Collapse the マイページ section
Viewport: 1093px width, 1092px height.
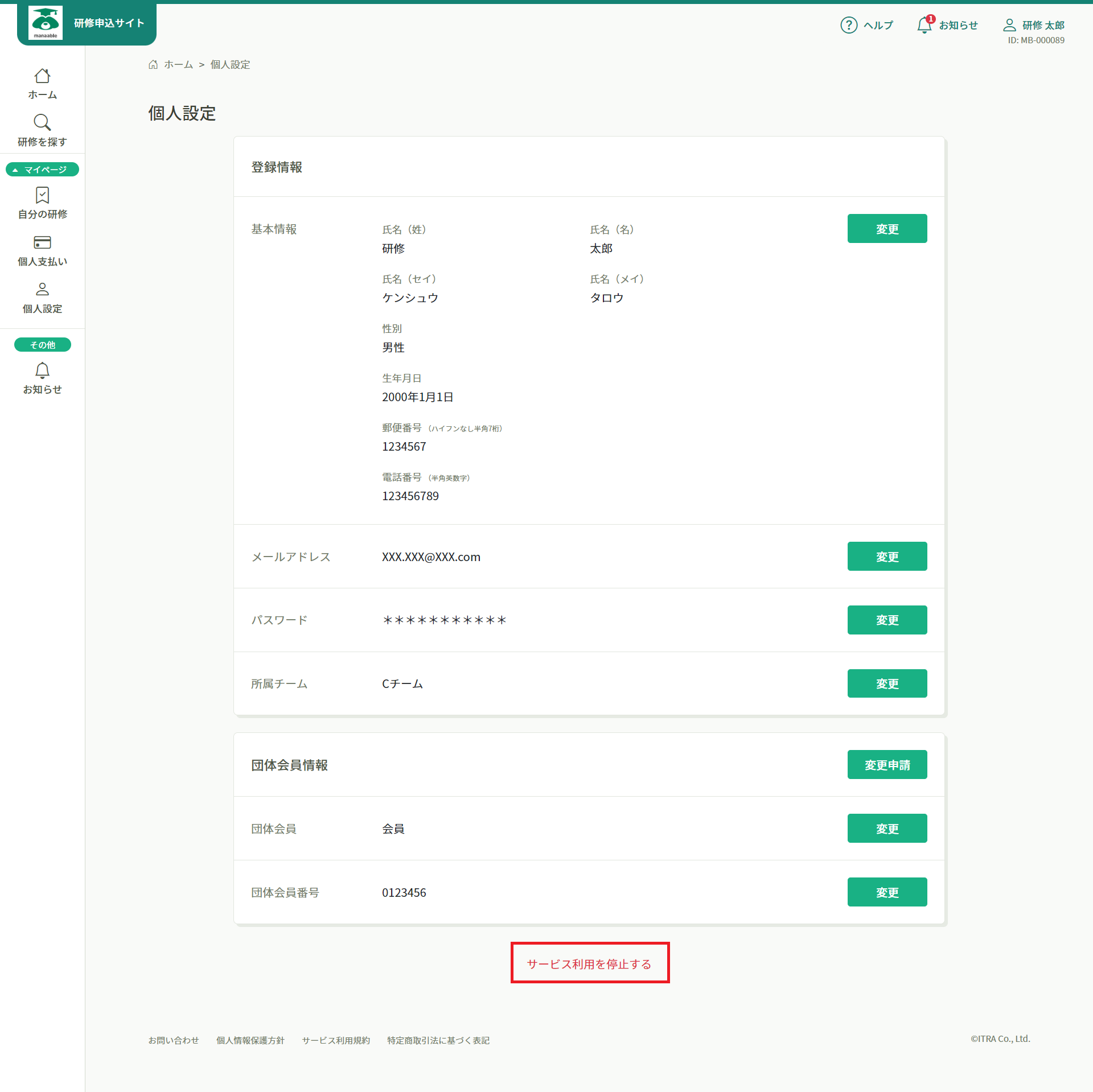[42, 170]
